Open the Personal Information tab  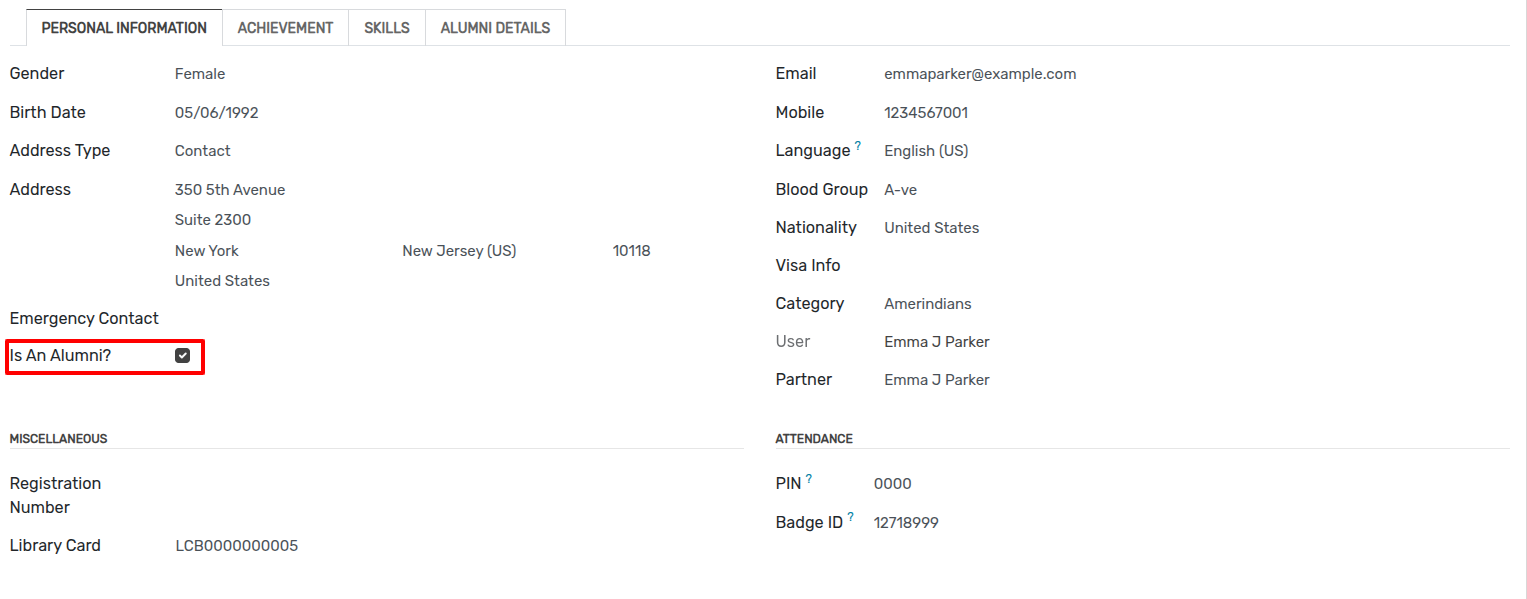124,28
